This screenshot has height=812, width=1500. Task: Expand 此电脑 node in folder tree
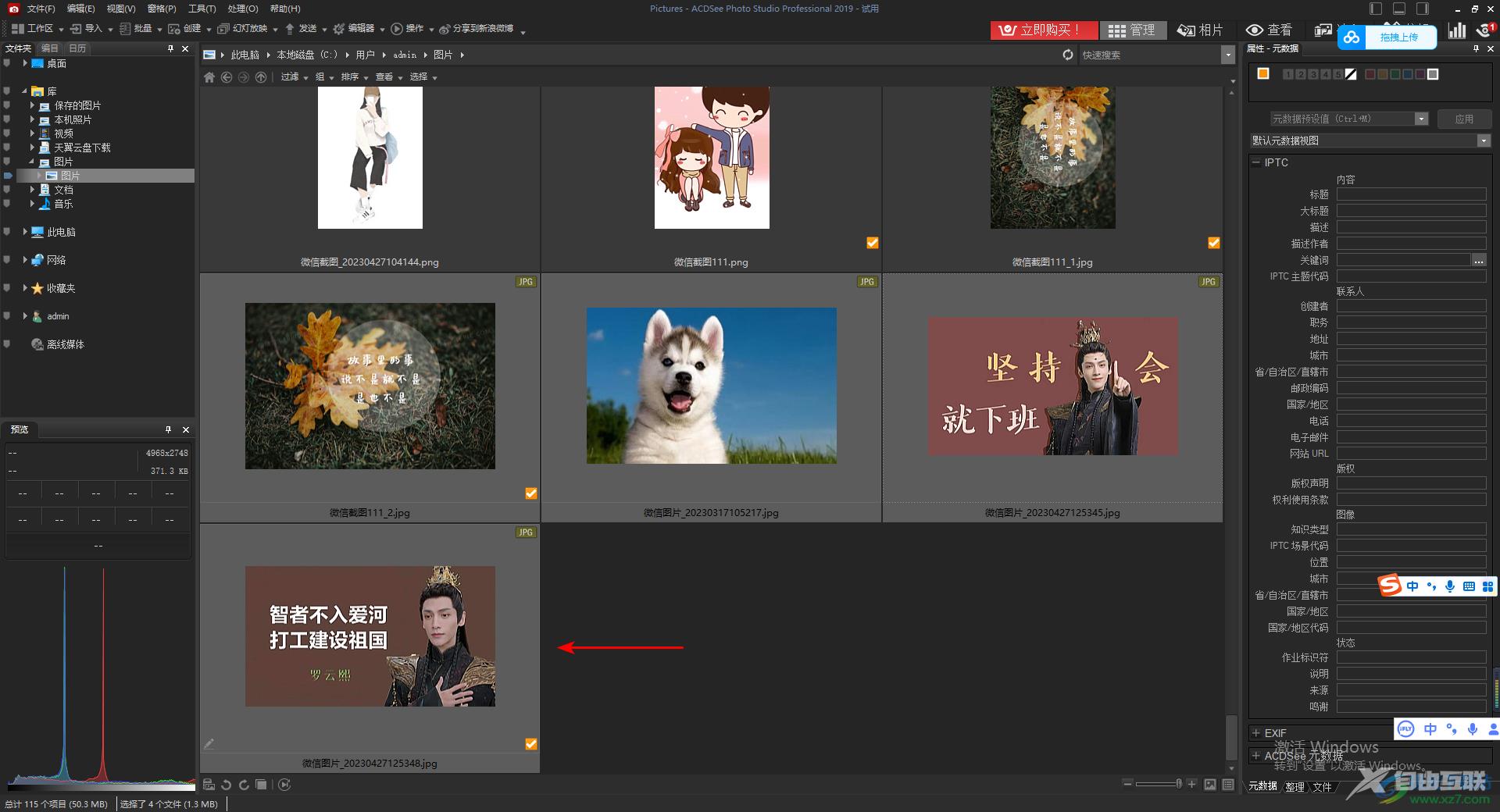[25, 232]
